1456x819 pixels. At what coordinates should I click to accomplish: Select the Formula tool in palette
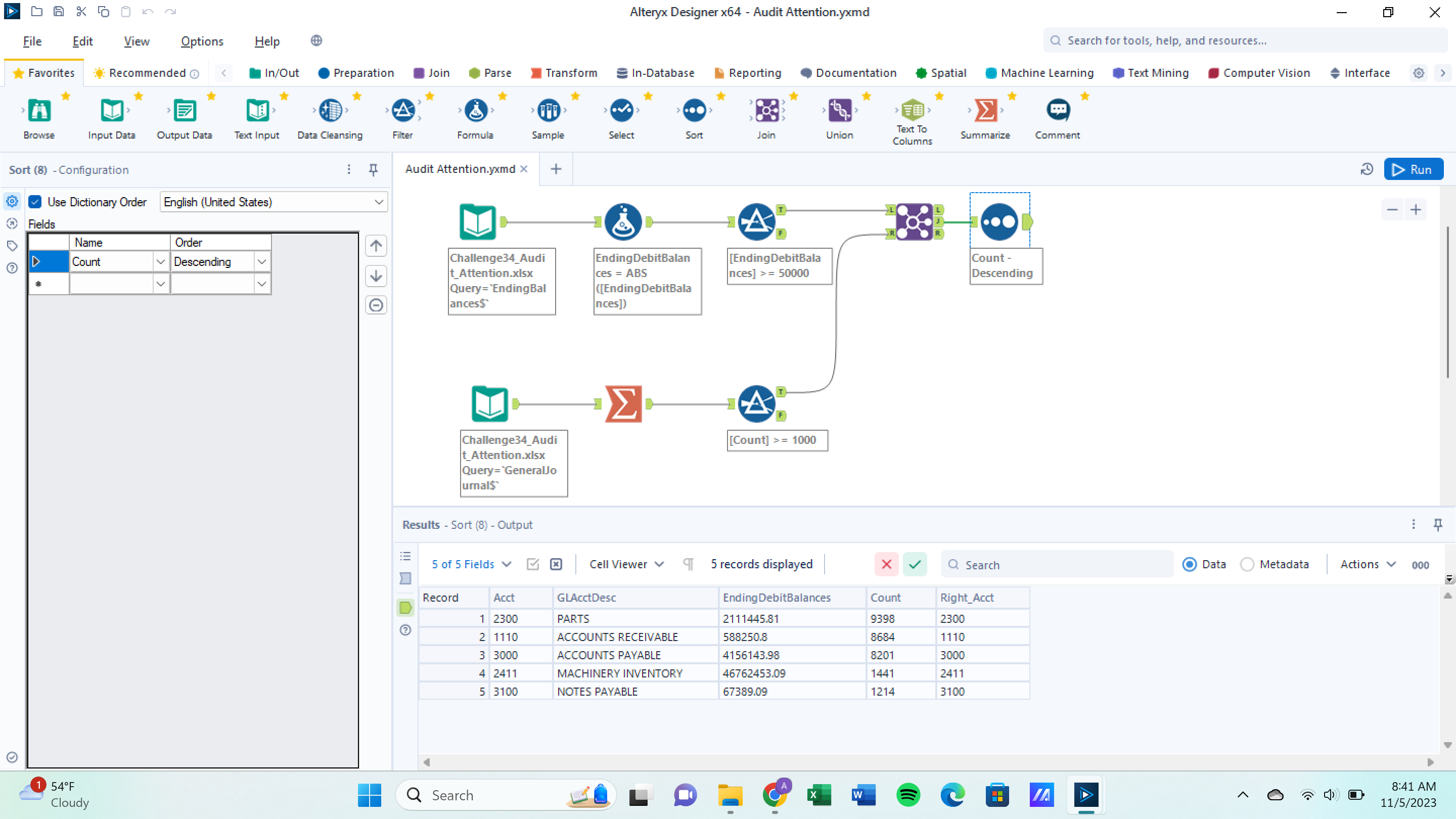475,117
